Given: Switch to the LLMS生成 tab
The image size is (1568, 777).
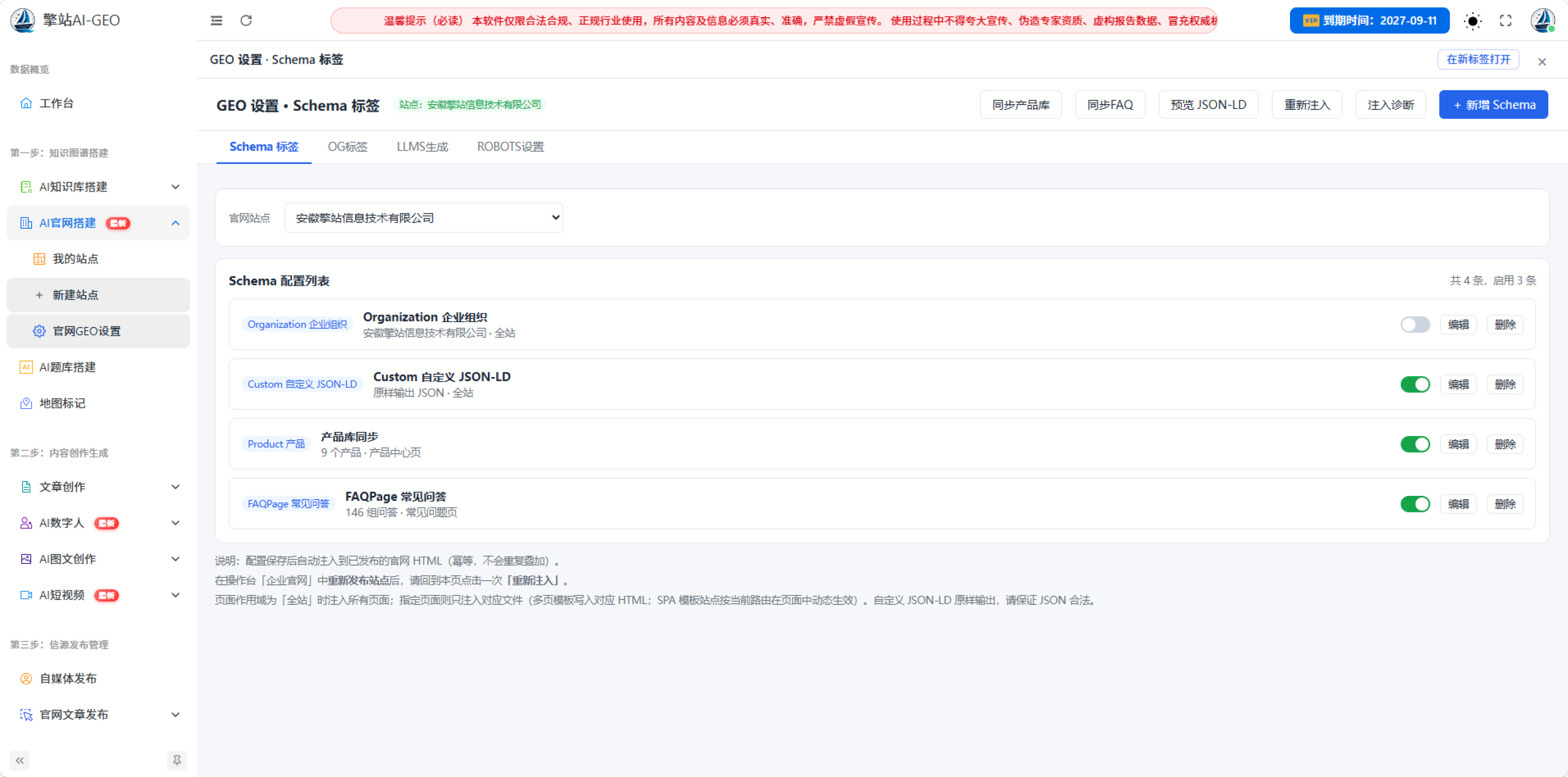Looking at the screenshot, I should tap(423, 147).
